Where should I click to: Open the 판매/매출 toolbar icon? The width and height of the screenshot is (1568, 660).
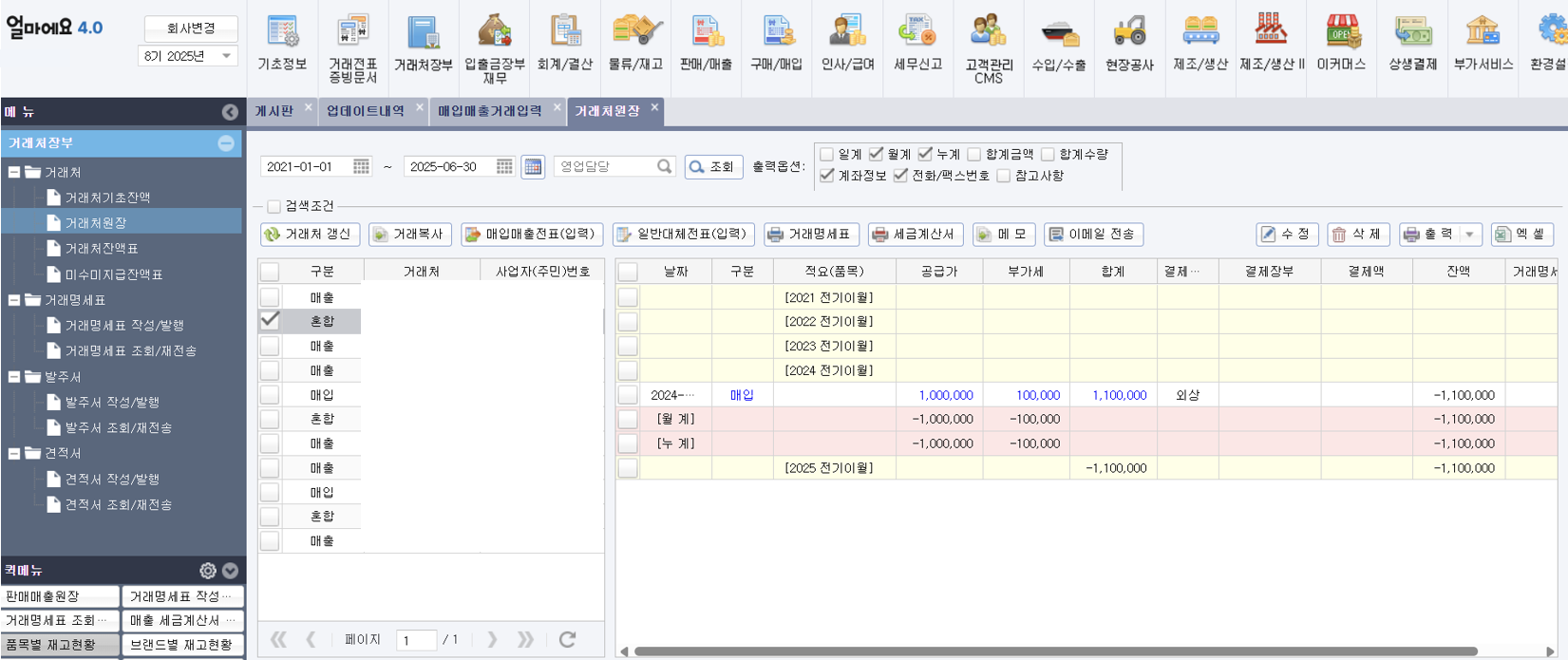pyautogui.click(x=706, y=42)
